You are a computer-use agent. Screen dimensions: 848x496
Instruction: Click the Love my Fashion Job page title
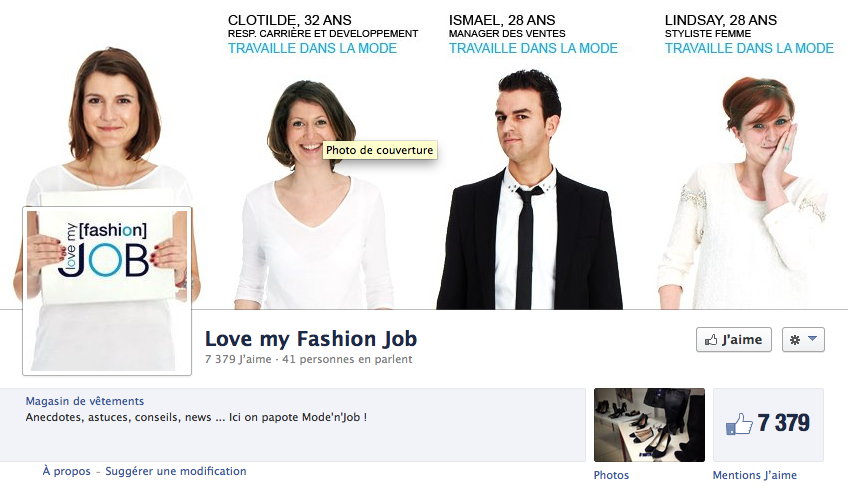pyautogui.click(x=311, y=339)
